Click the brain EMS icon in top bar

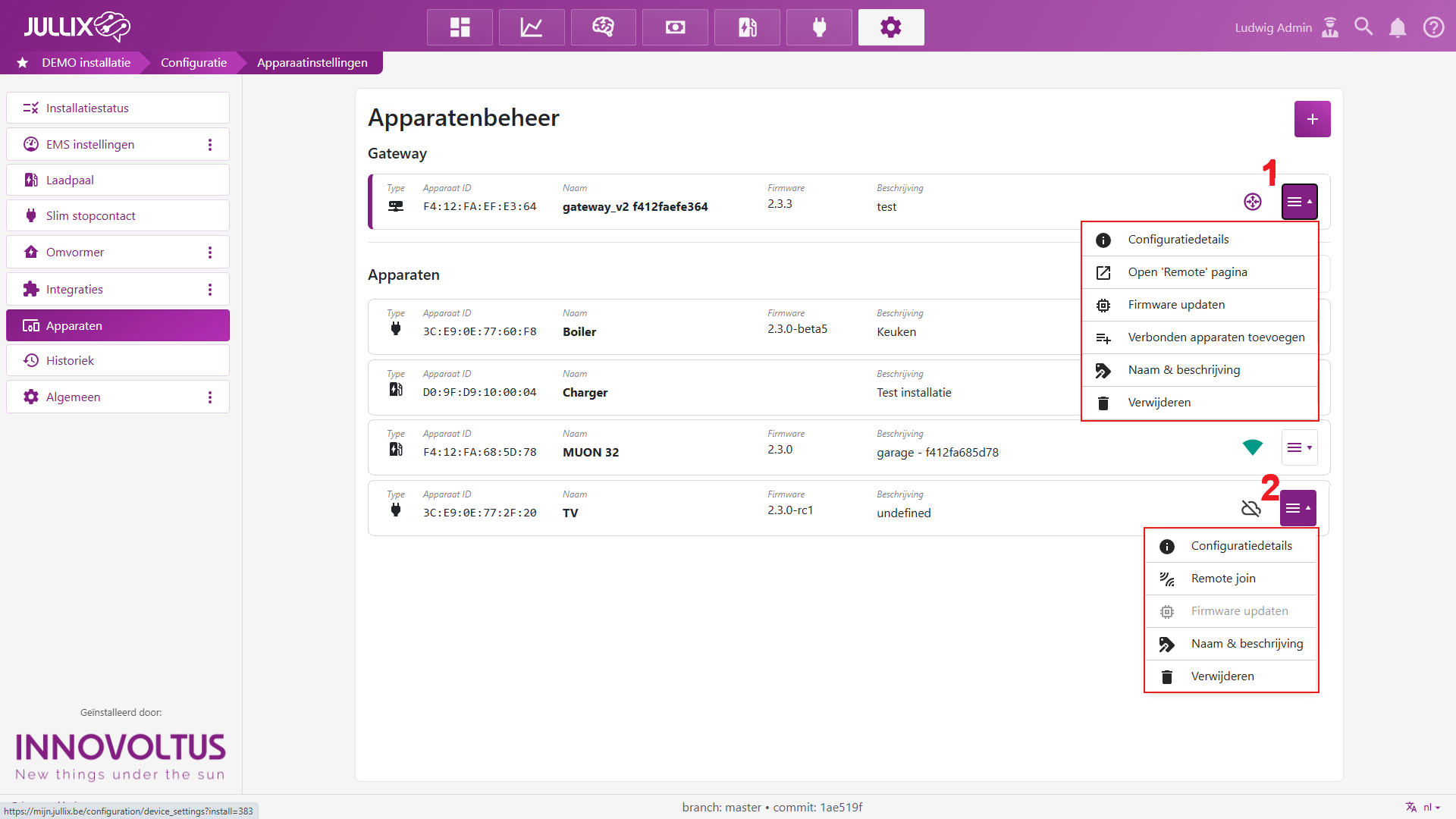[x=603, y=27]
